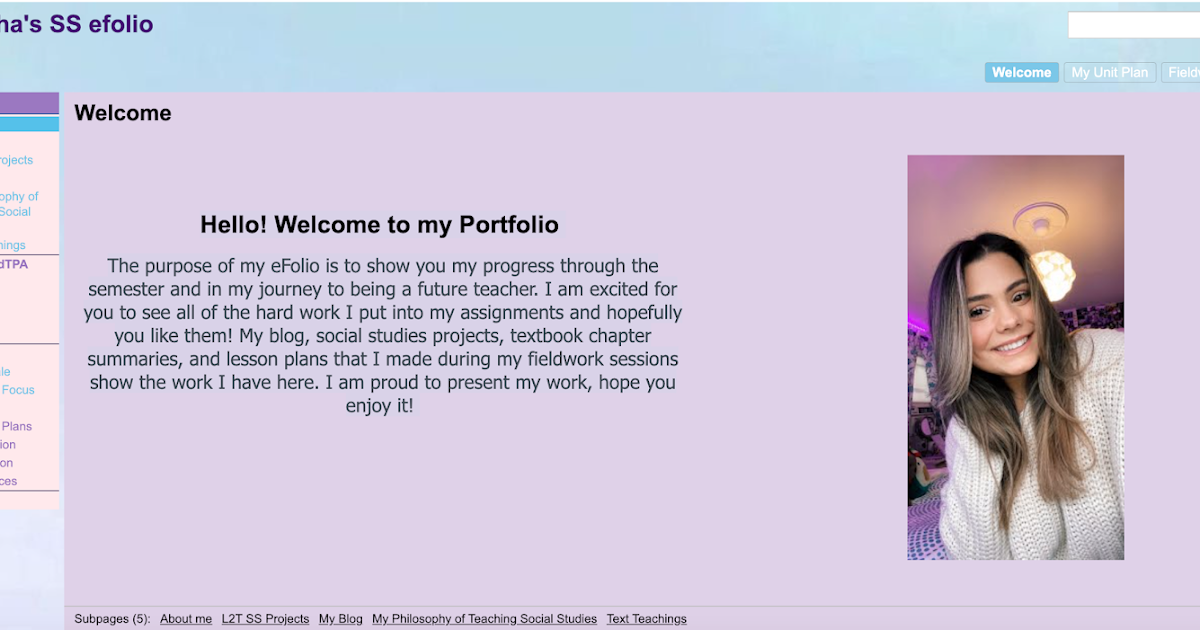Click the bottom-most link in the left sidebar
This screenshot has width=1200, height=630.
[10, 481]
